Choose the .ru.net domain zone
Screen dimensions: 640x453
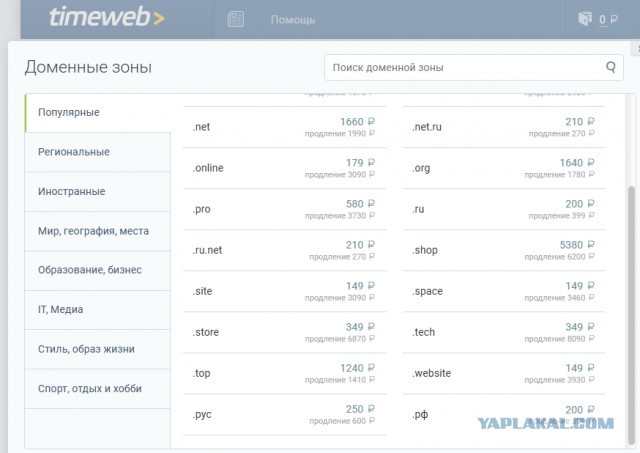284,250
